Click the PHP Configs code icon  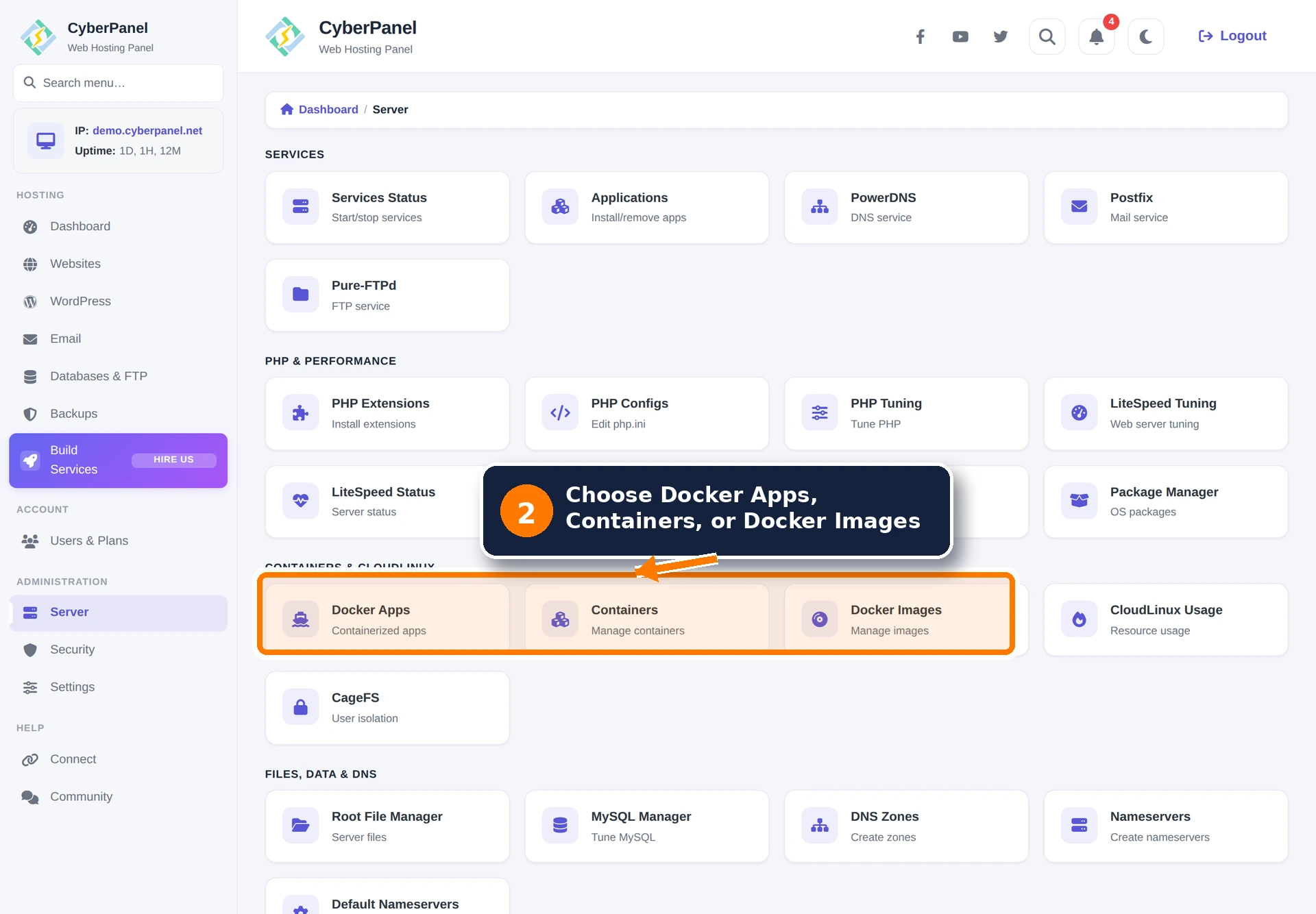[x=560, y=412]
